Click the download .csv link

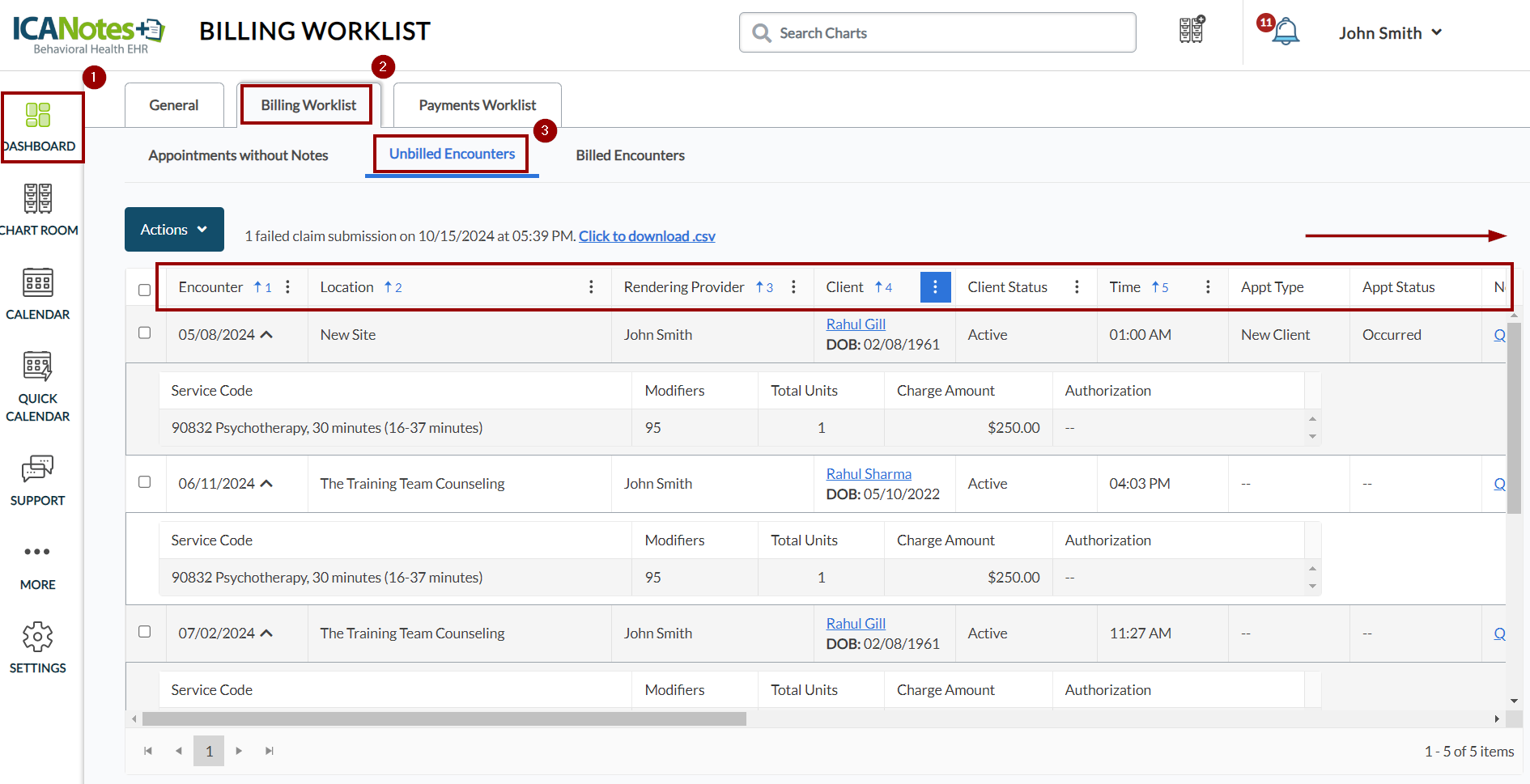[x=647, y=236]
